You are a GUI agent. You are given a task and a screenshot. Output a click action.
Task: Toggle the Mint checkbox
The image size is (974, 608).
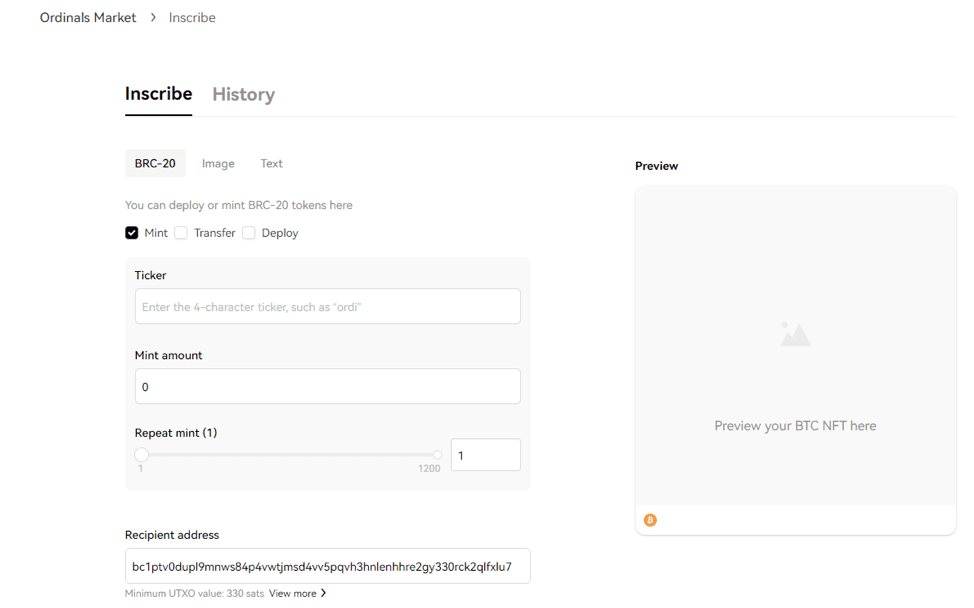click(132, 233)
